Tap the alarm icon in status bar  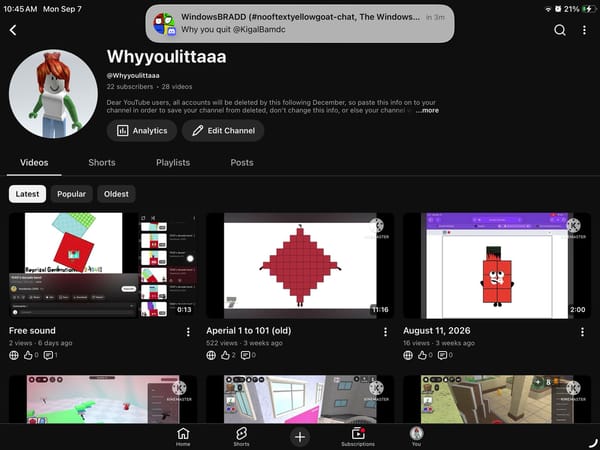coord(558,9)
